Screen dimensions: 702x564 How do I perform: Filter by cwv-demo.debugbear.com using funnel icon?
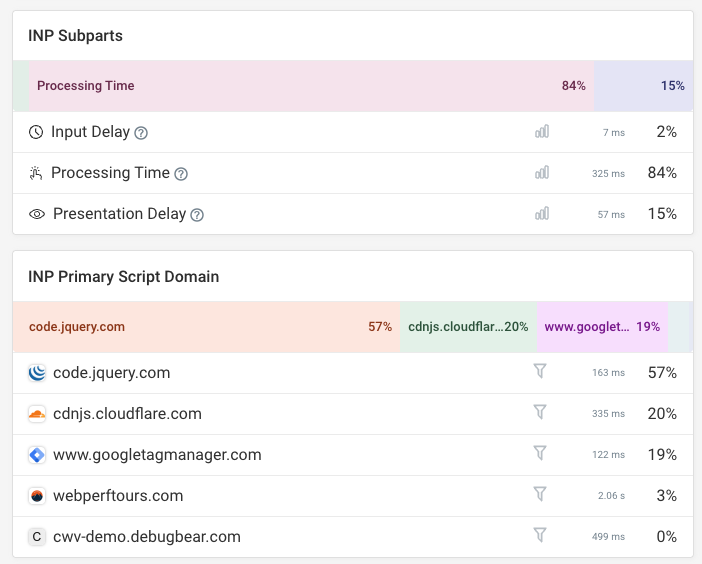point(540,535)
